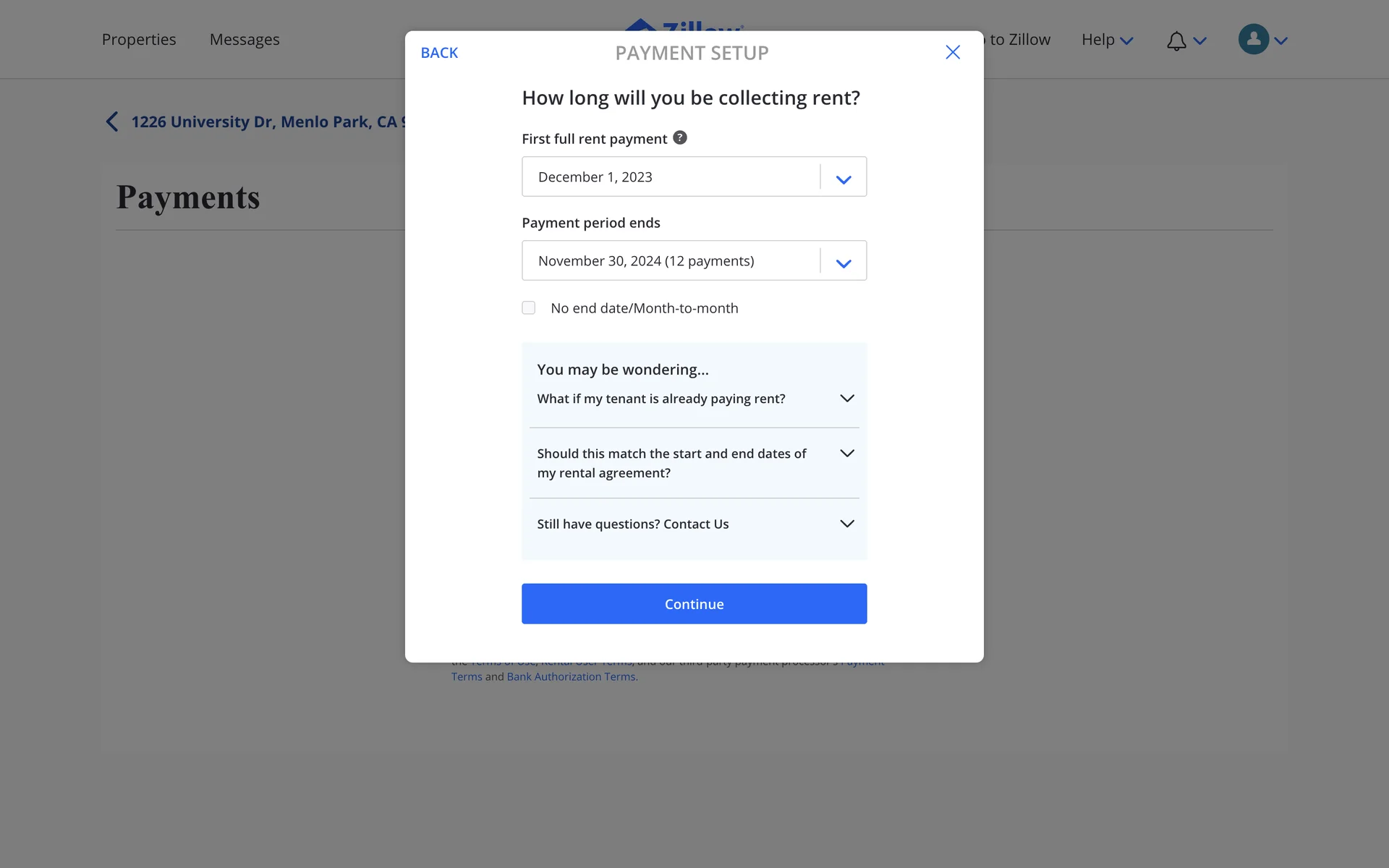The height and width of the screenshot is (868, 1389).
Task: Enable No end date/Month-to-month checkbox
Action: point(529,308)
